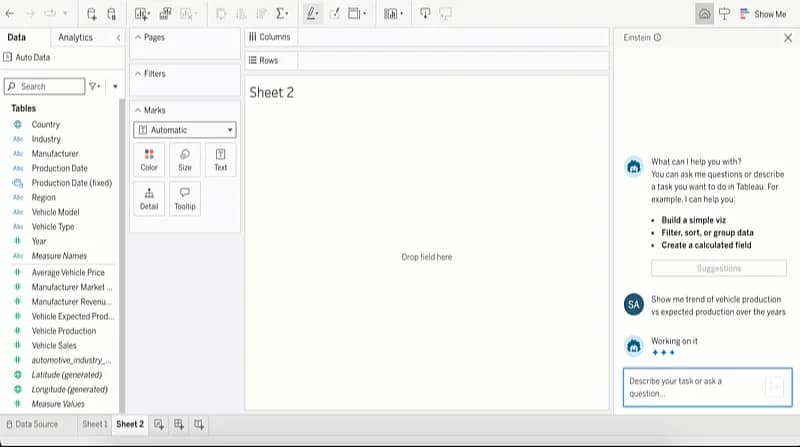Screen dimensions: 800x447
Task: Open the Tooltip marks card
Action: [185, 198]
